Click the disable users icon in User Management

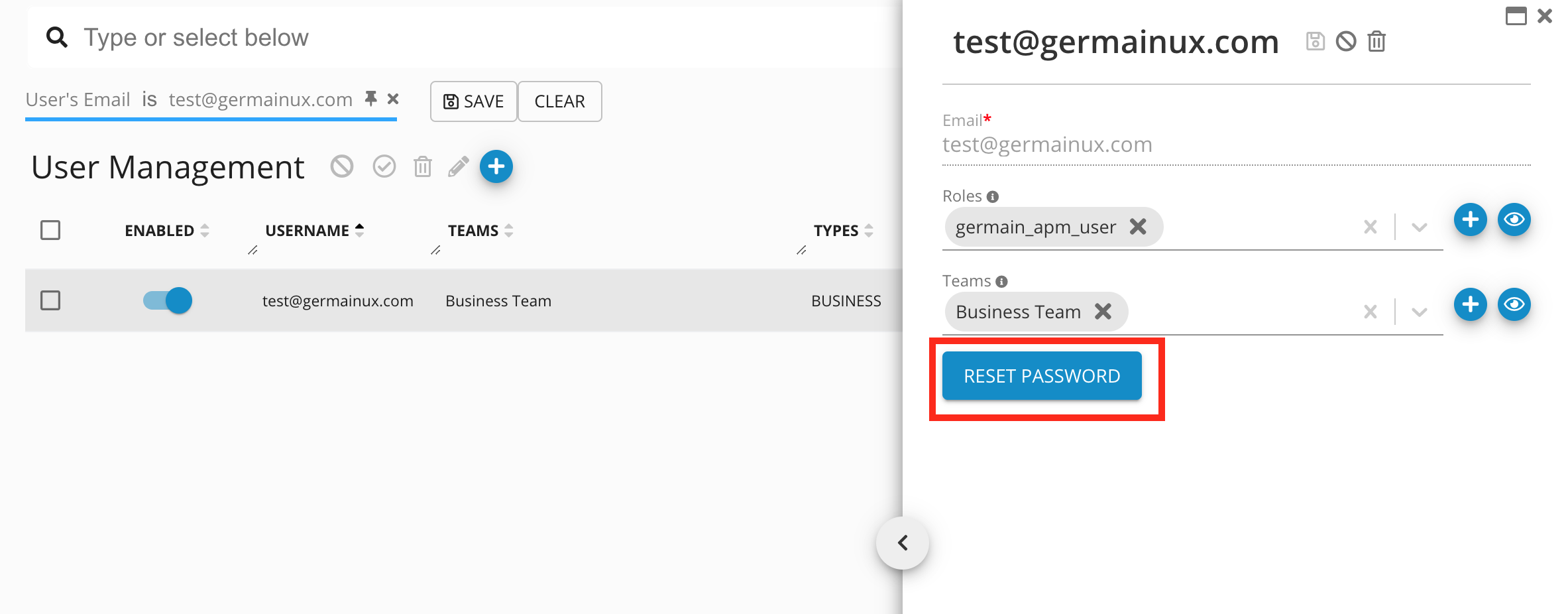342,166
